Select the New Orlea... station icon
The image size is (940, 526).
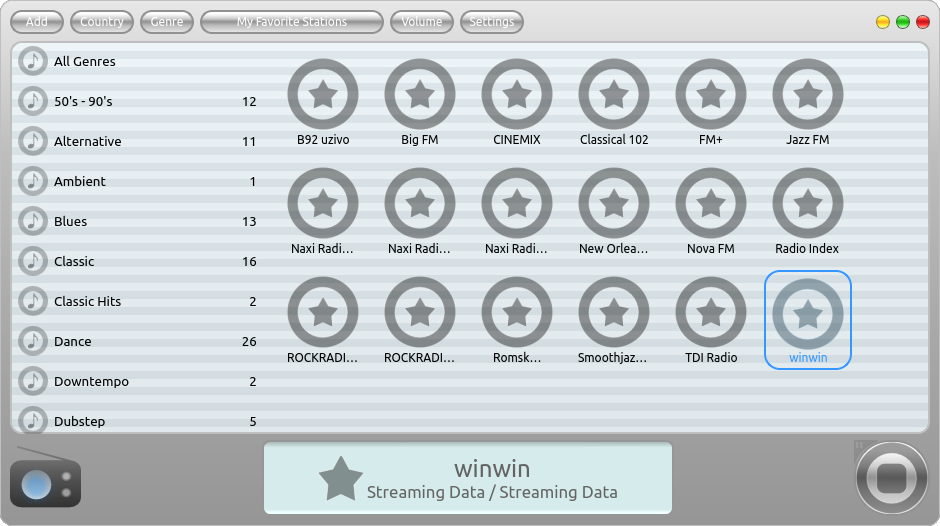point(614,203)
